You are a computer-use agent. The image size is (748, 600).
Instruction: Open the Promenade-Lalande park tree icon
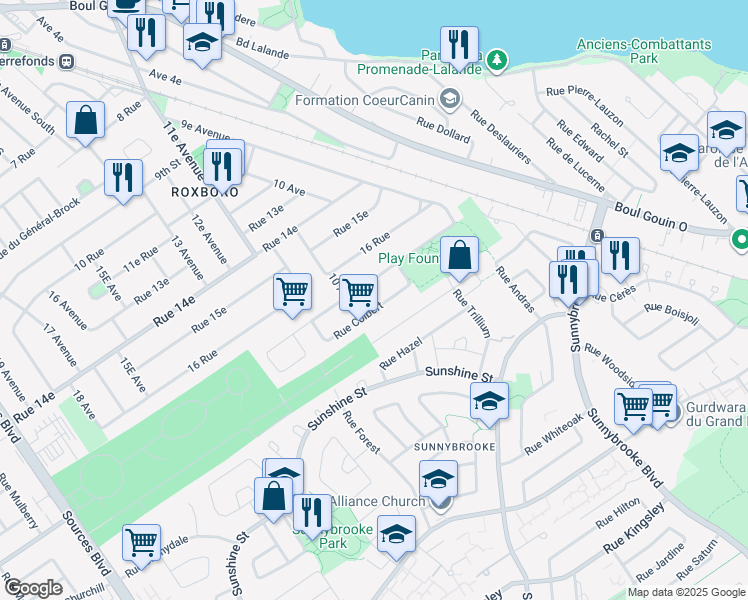point(496,61)
